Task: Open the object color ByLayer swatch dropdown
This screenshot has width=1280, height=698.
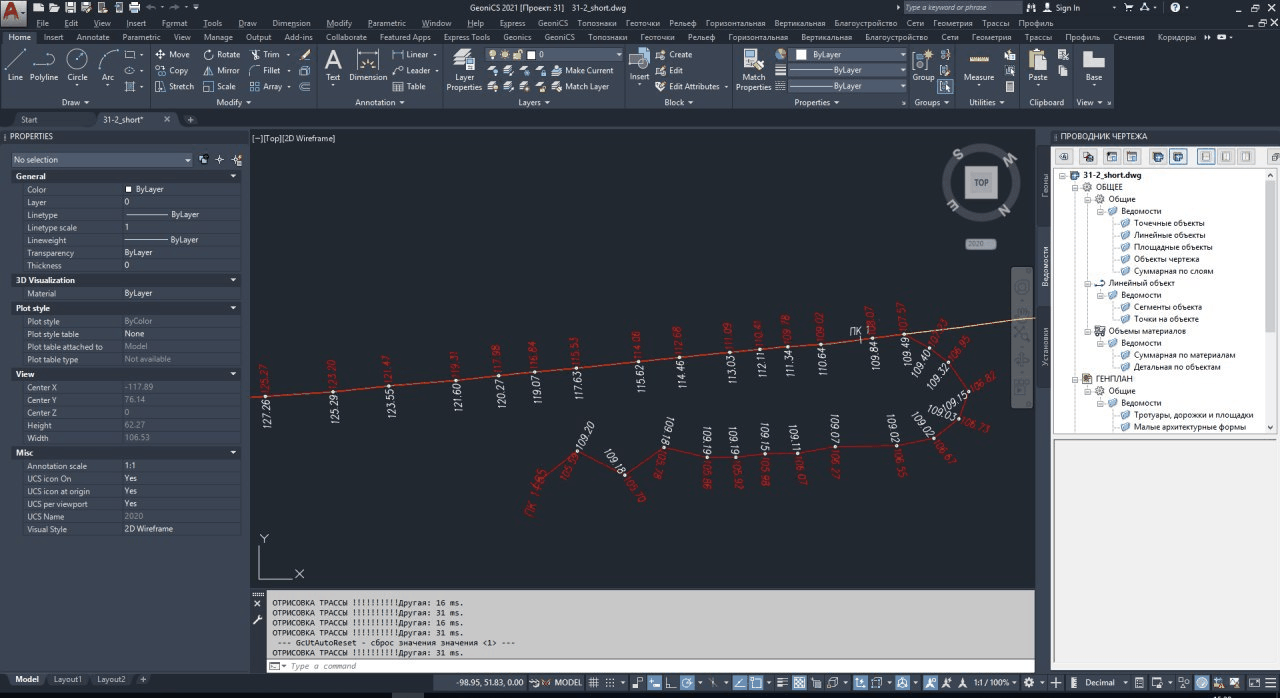Action: pos(849,55)
